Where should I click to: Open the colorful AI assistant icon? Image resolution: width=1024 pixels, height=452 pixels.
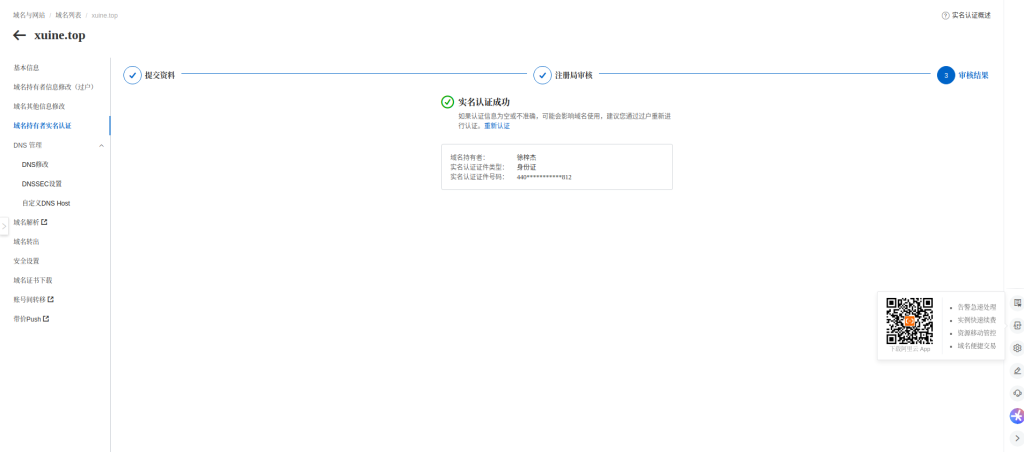[x=1017, y=416]
